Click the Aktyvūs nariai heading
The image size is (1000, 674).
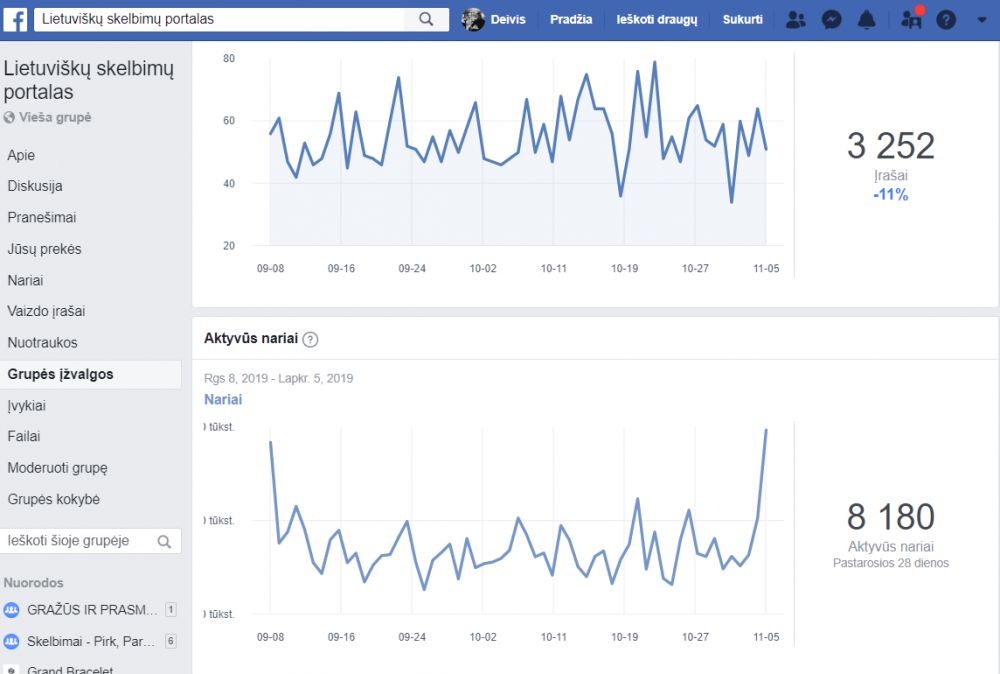[x=251, y=339]
